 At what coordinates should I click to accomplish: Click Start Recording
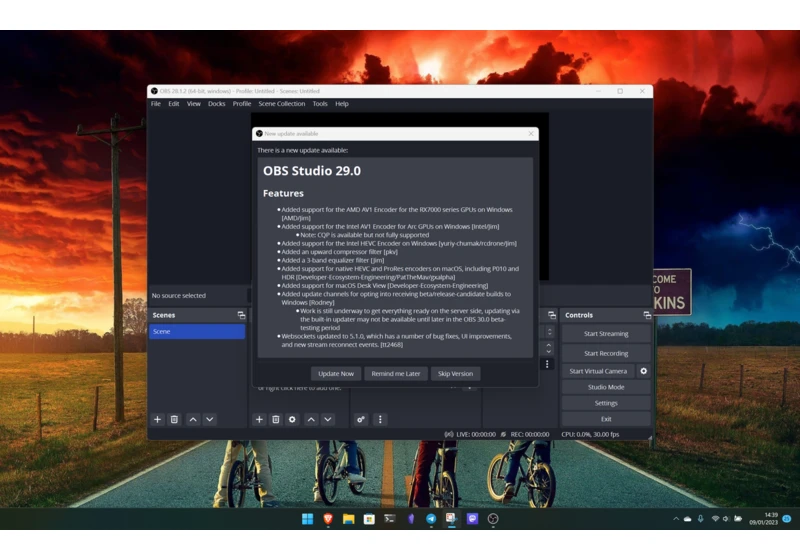pos(606,353)
